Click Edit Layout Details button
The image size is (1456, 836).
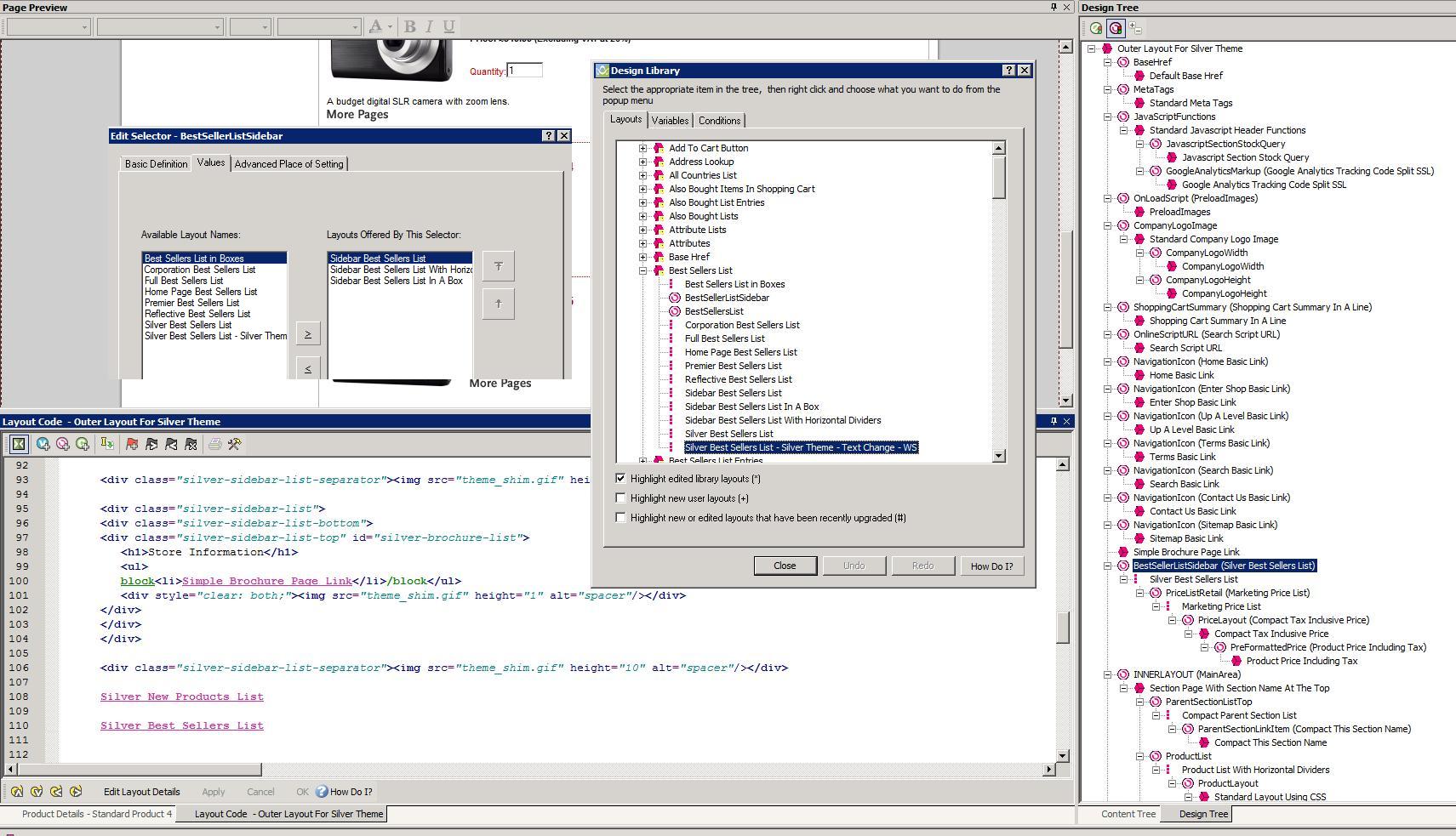pos(141,792)
